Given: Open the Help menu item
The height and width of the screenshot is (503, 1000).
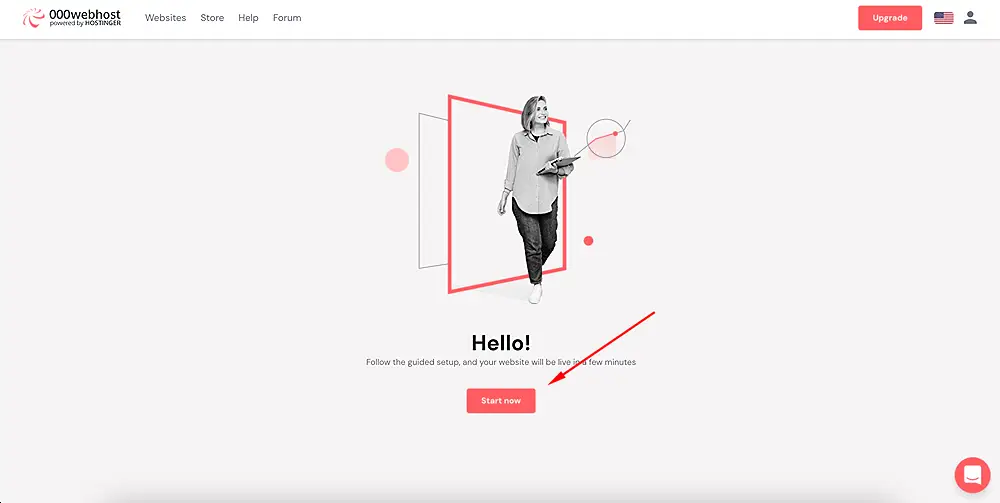Looking at the screenshot, I should pyautogui.click(x=248, y=18).
